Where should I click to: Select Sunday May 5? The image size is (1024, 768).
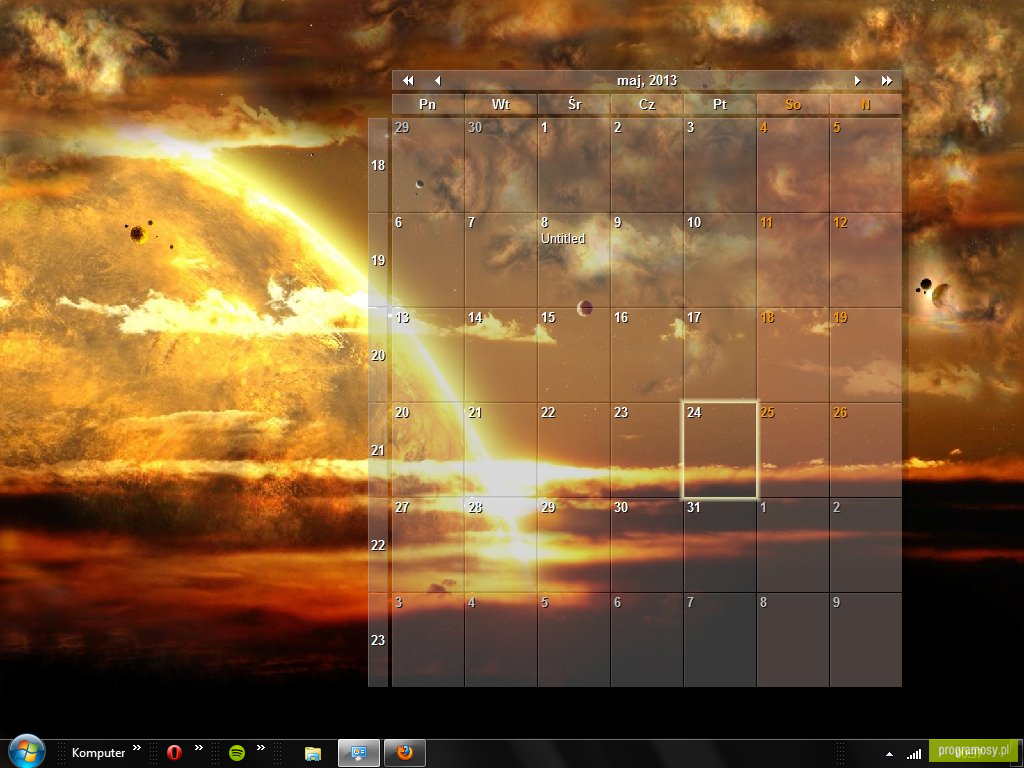tap(865, 165)
